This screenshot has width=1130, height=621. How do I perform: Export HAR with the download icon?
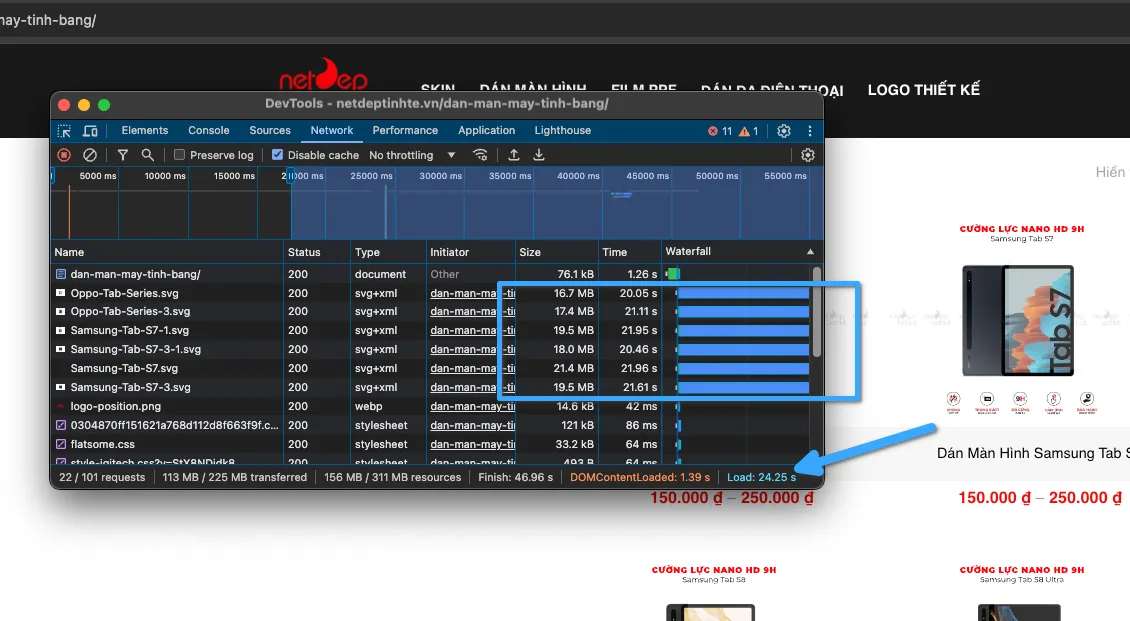[x=539, y=155]
